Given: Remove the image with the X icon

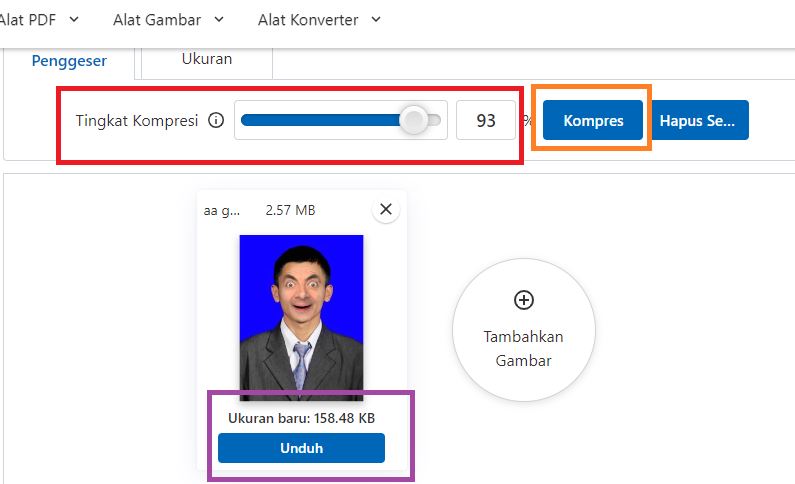Looking at the screenshot, I should [x=386, y=209].
